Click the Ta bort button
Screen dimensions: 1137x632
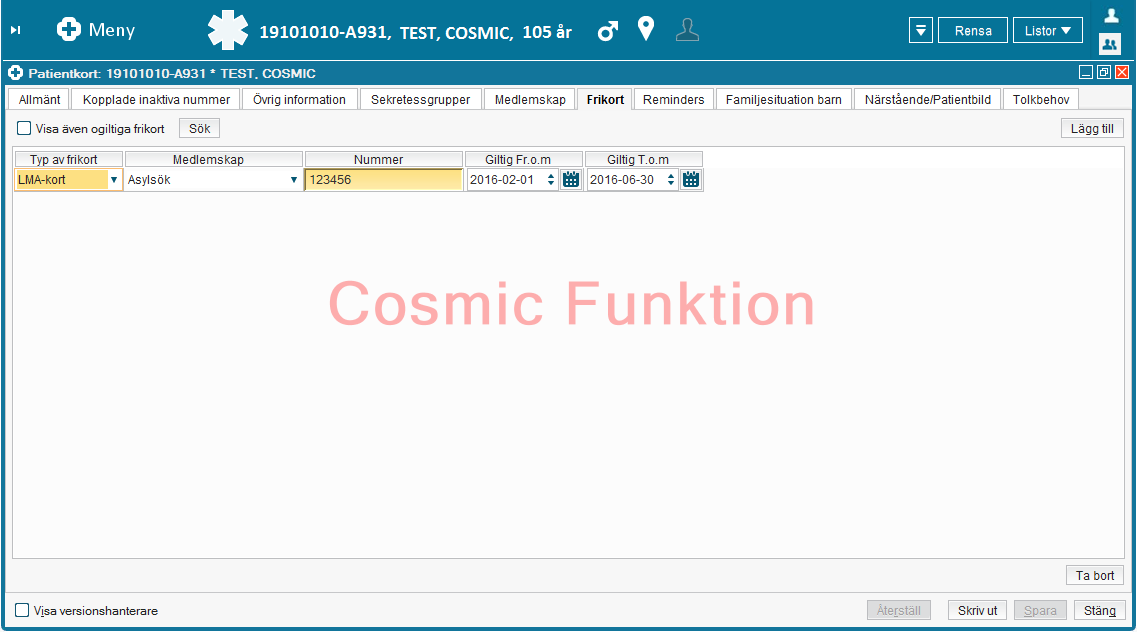[1094, 575]
